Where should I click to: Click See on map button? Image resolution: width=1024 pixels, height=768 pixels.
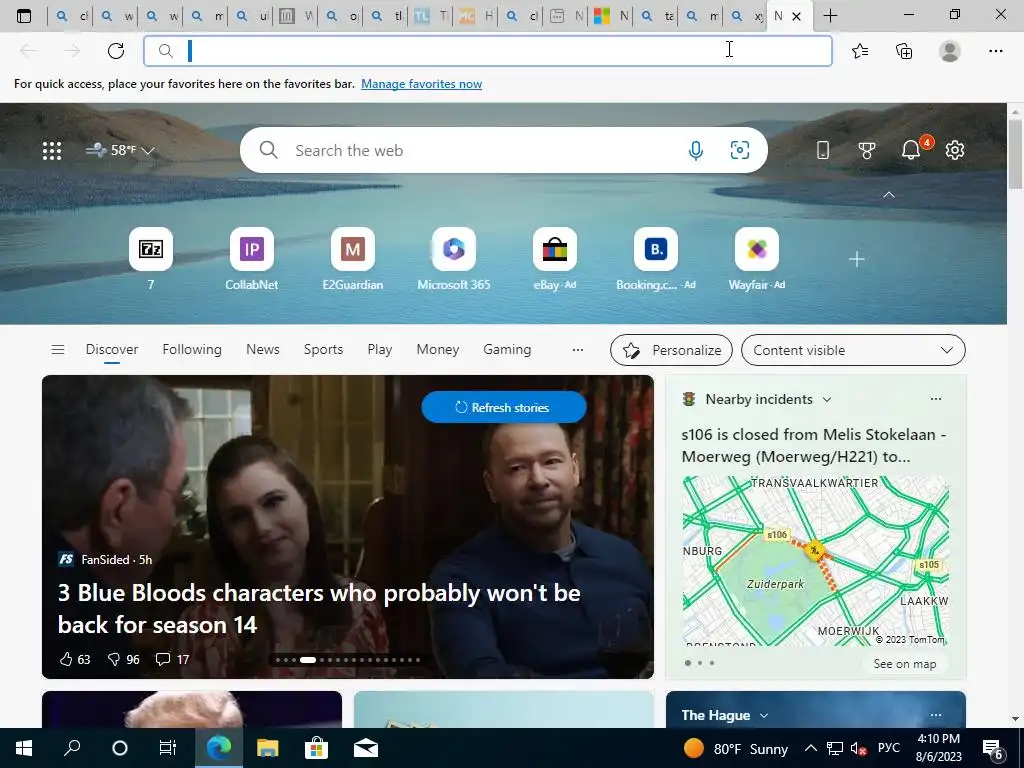[x=904, y=664]
